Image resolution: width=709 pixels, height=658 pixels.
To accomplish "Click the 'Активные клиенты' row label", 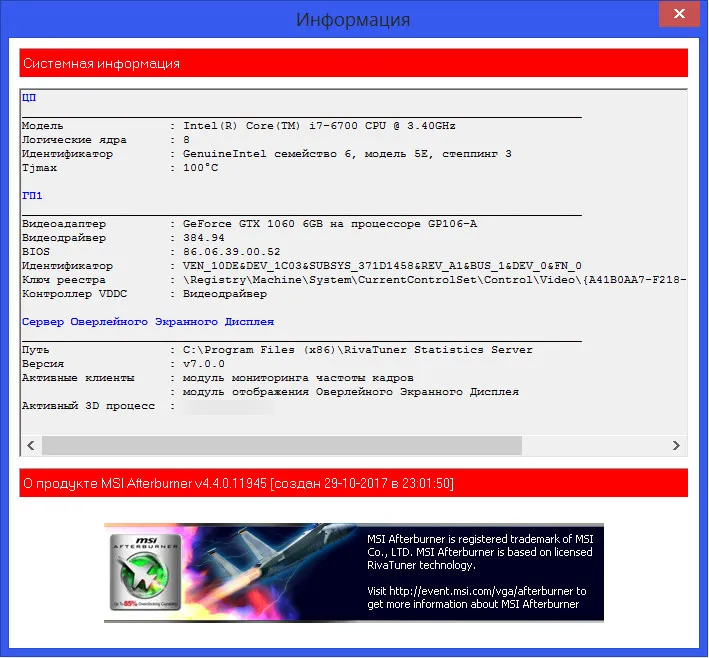I will click(78, 378).
